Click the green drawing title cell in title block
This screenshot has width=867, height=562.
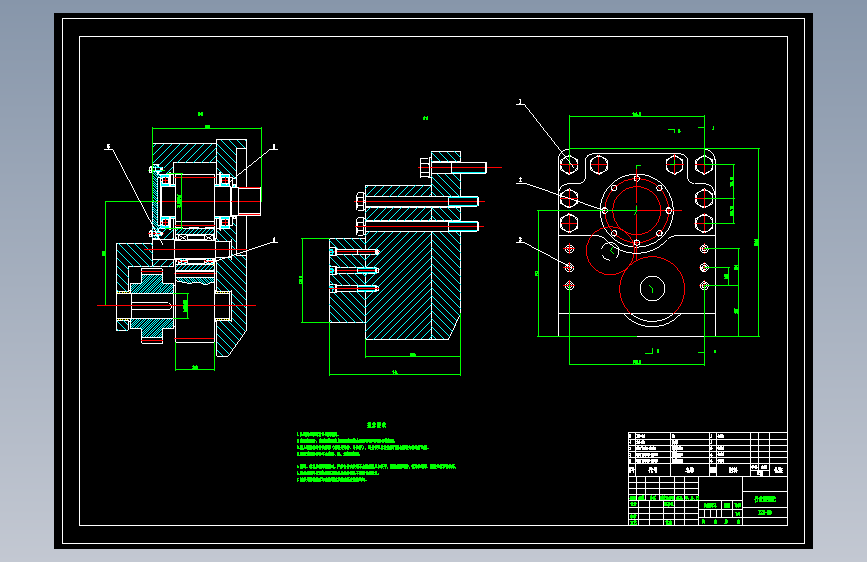click(x=765, y=499)
